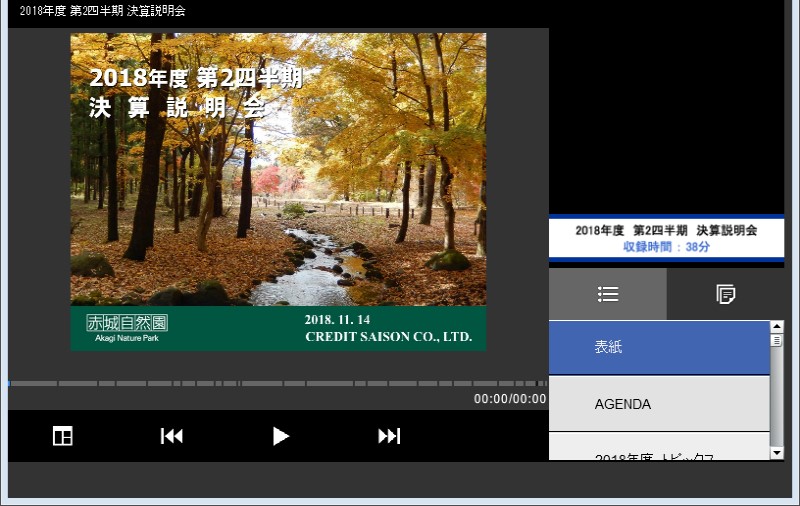Start playback with the play button
The height and width of the screenshot is (506, 800).
coord(281,436)
